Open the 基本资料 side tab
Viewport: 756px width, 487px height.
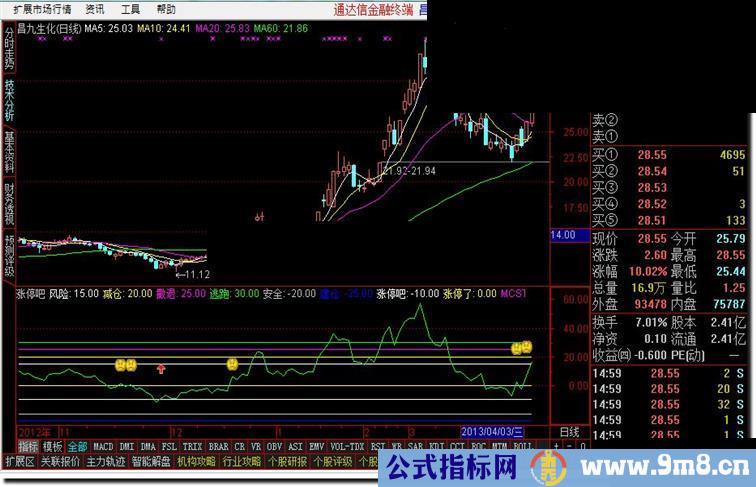[9, 152]
